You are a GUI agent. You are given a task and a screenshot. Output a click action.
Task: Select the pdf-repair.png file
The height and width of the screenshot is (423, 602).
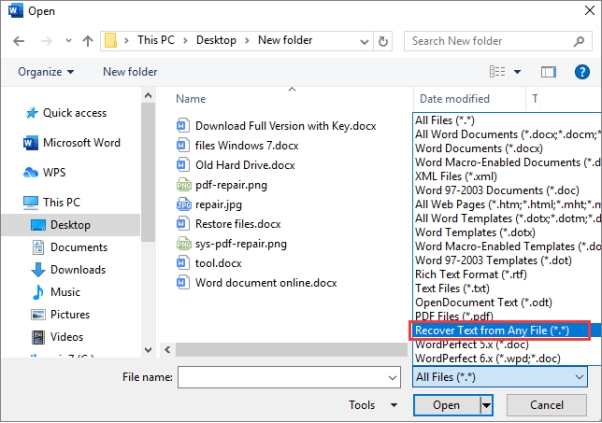click(230, 184)
